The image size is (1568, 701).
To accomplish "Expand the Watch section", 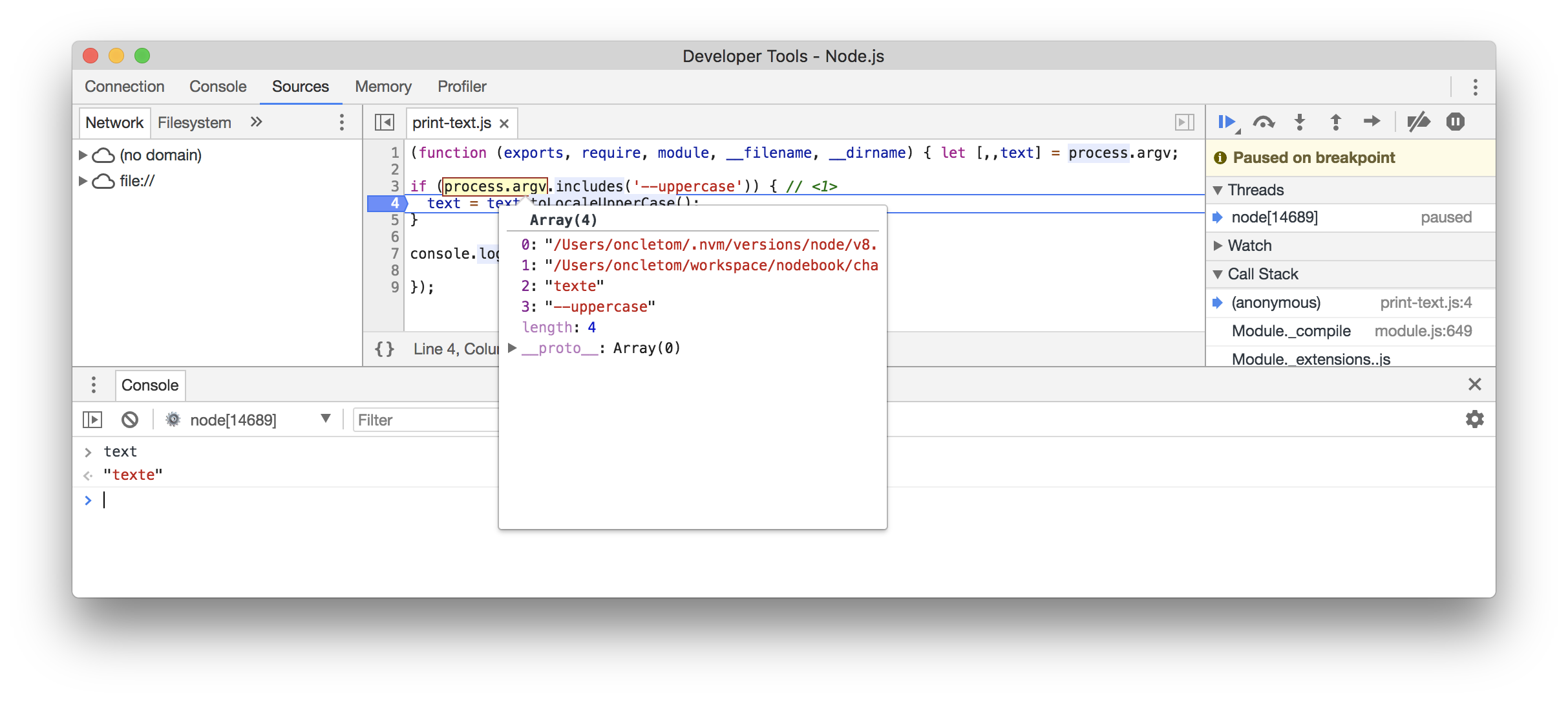I will pyautogui.click(x=1218, y=246).
